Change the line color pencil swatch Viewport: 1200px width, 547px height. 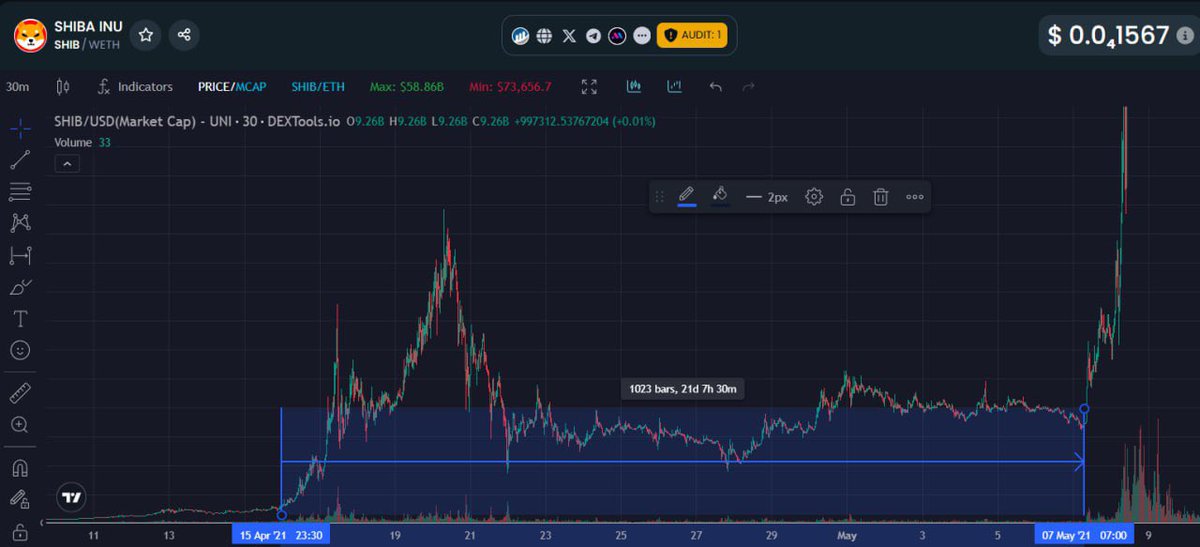click(687, 197)
